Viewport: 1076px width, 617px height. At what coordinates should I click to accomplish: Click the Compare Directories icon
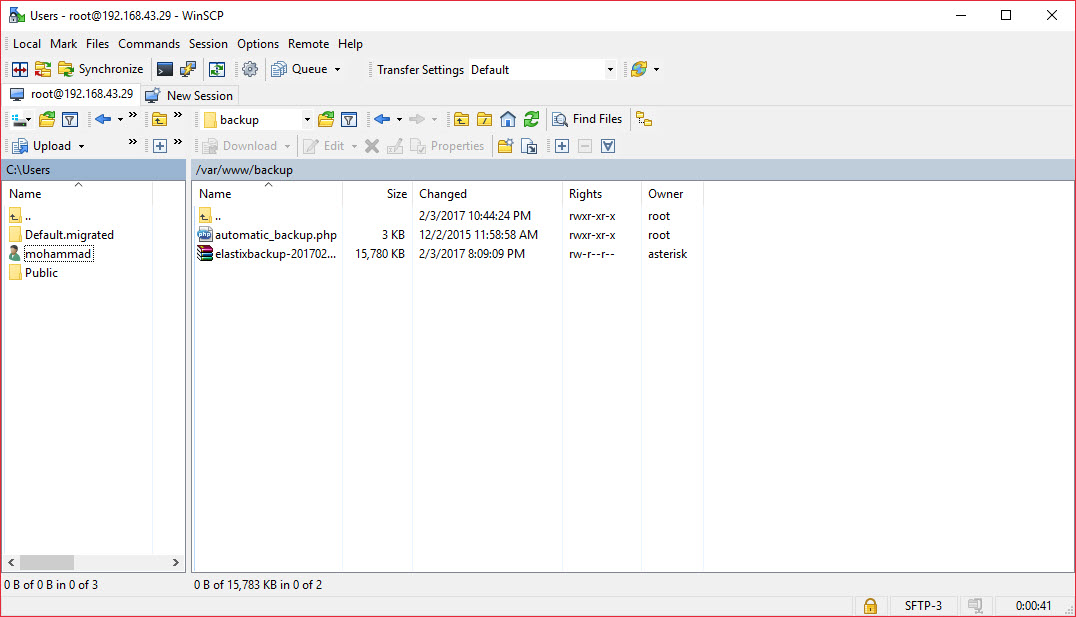(x=20, y=69)
